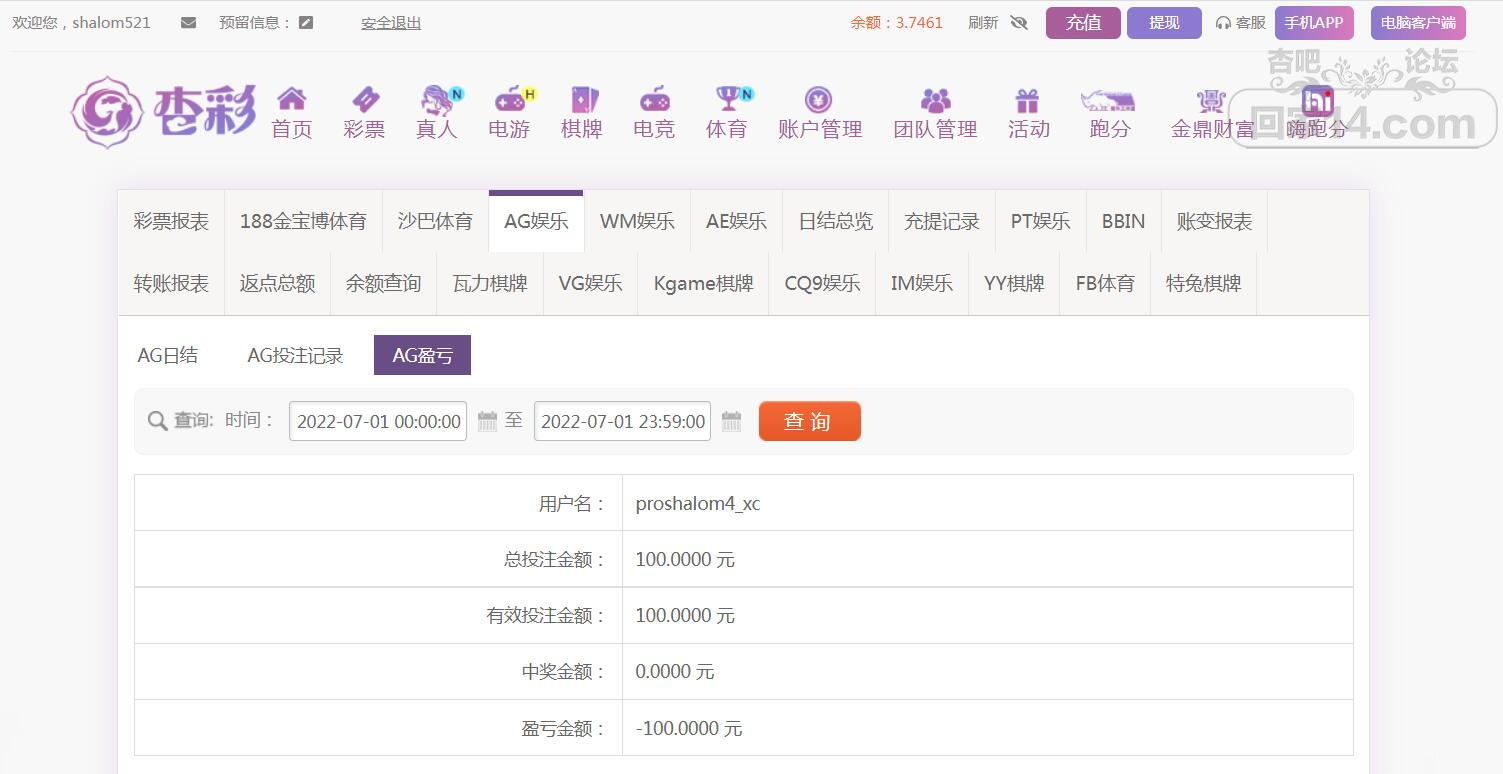
Task: Open 账户管理 account management icon
Action: (x=819, y=99)
